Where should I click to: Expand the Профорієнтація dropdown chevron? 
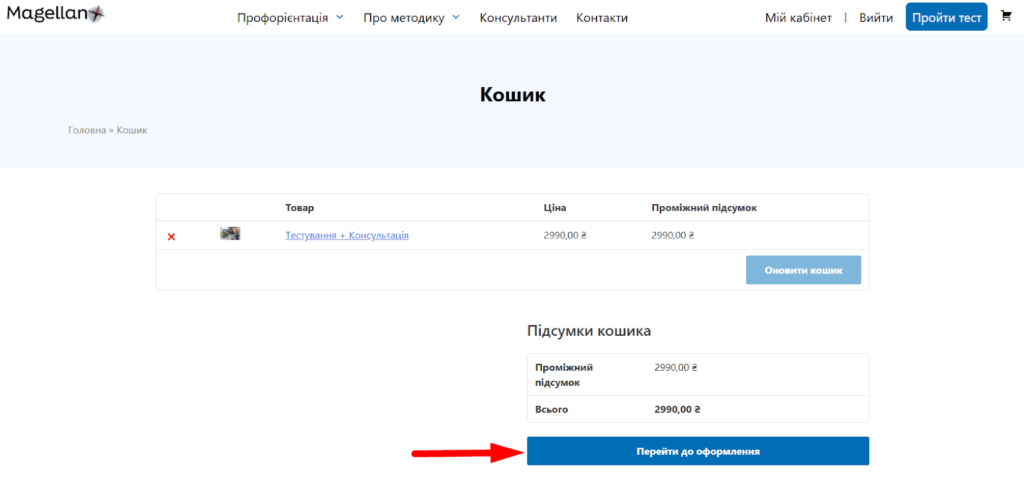(340, 17)
